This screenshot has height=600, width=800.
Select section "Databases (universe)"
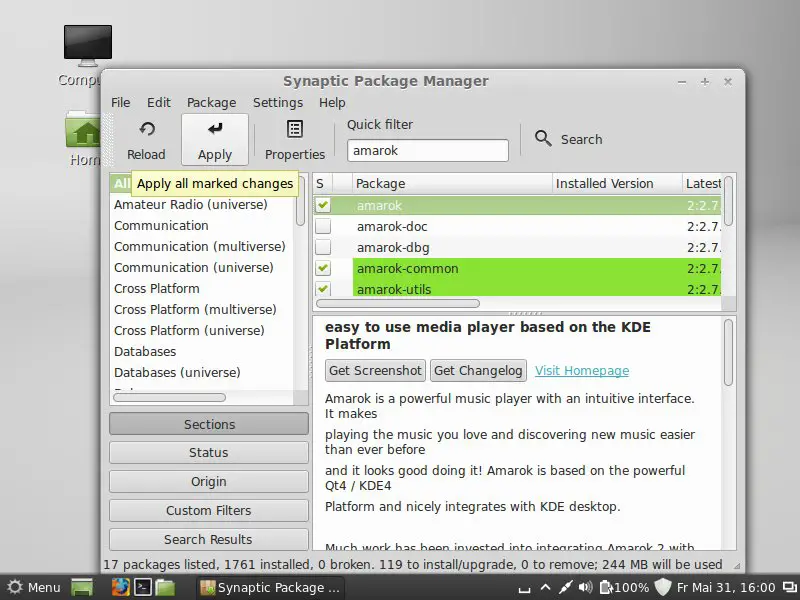[x=177, y=372]
